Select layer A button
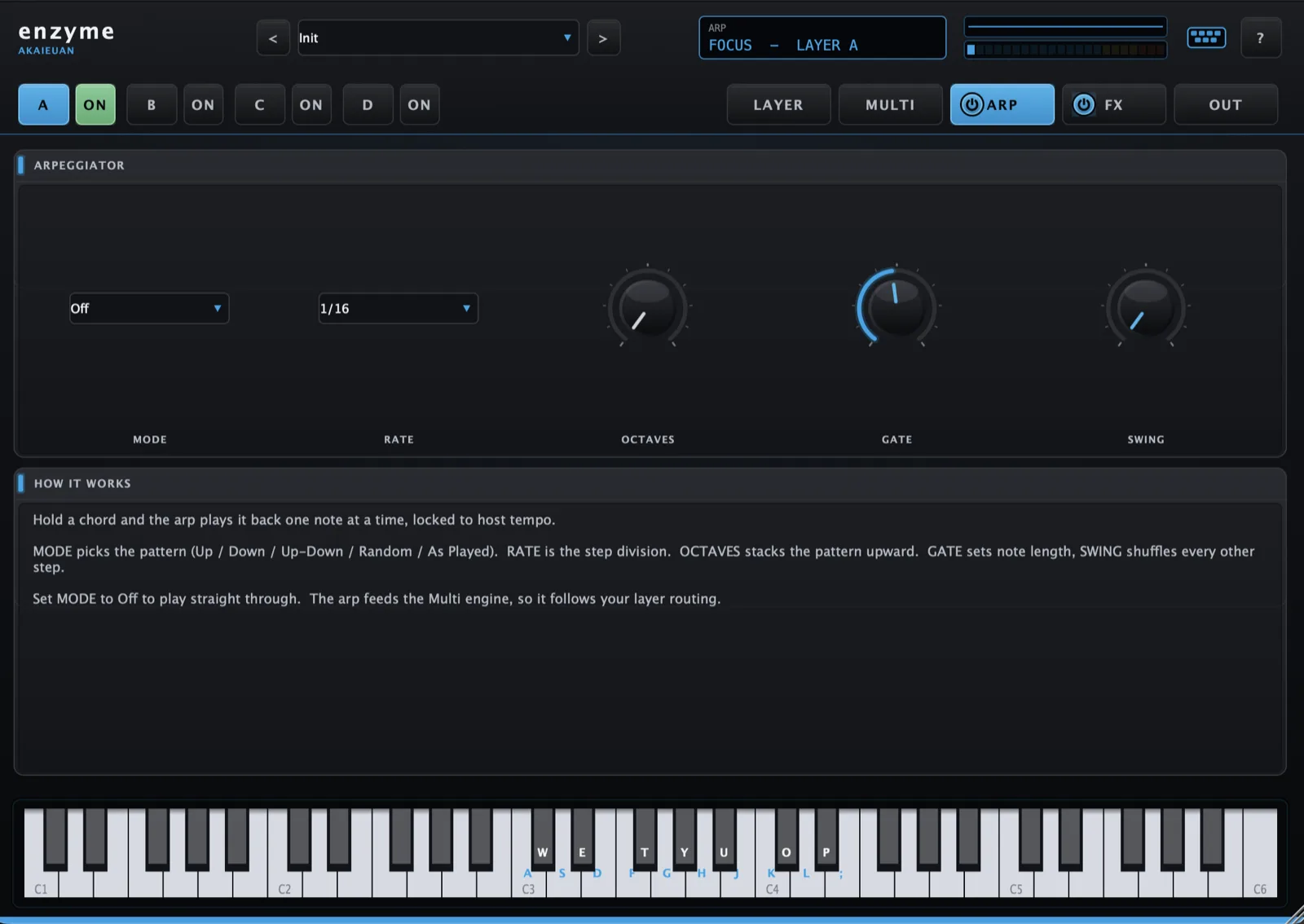Screen dimensions: 1304x924 (43, 104)
